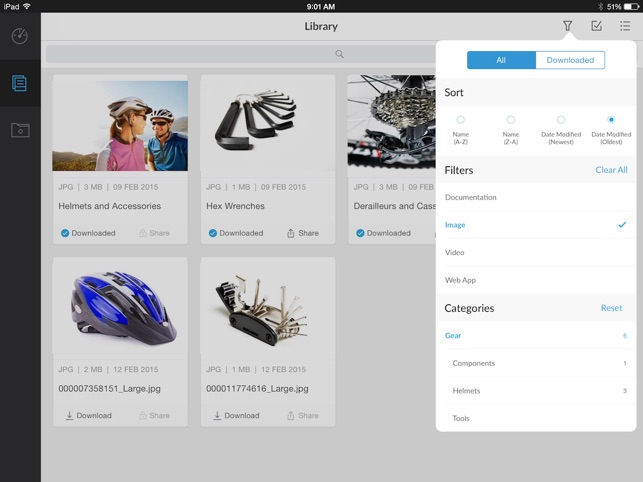Click the Helmets and Accessories title

(x=109, y=206)
